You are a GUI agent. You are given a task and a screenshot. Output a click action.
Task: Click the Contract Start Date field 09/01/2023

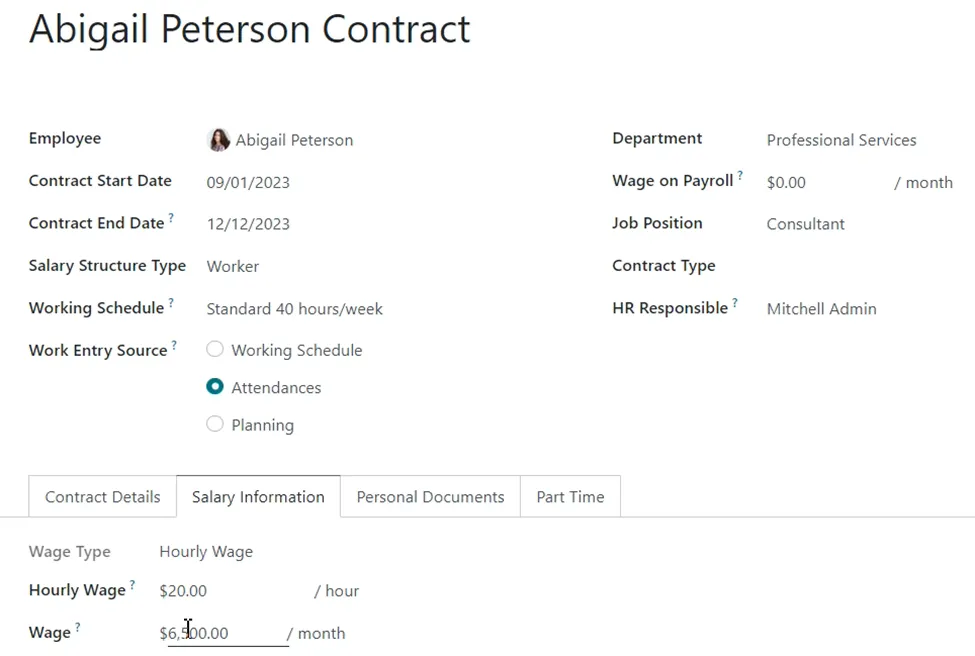(248, 182)
